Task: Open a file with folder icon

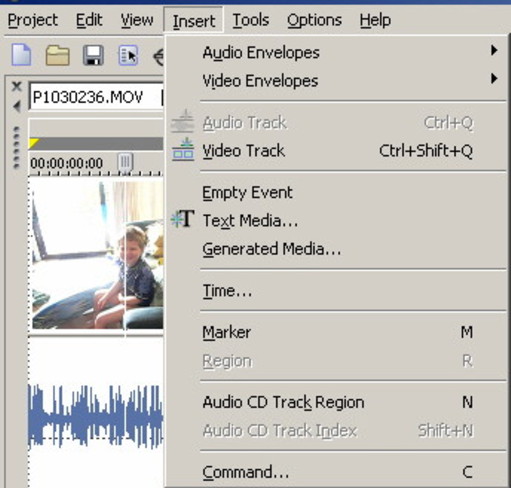Action: pos(58,55)
